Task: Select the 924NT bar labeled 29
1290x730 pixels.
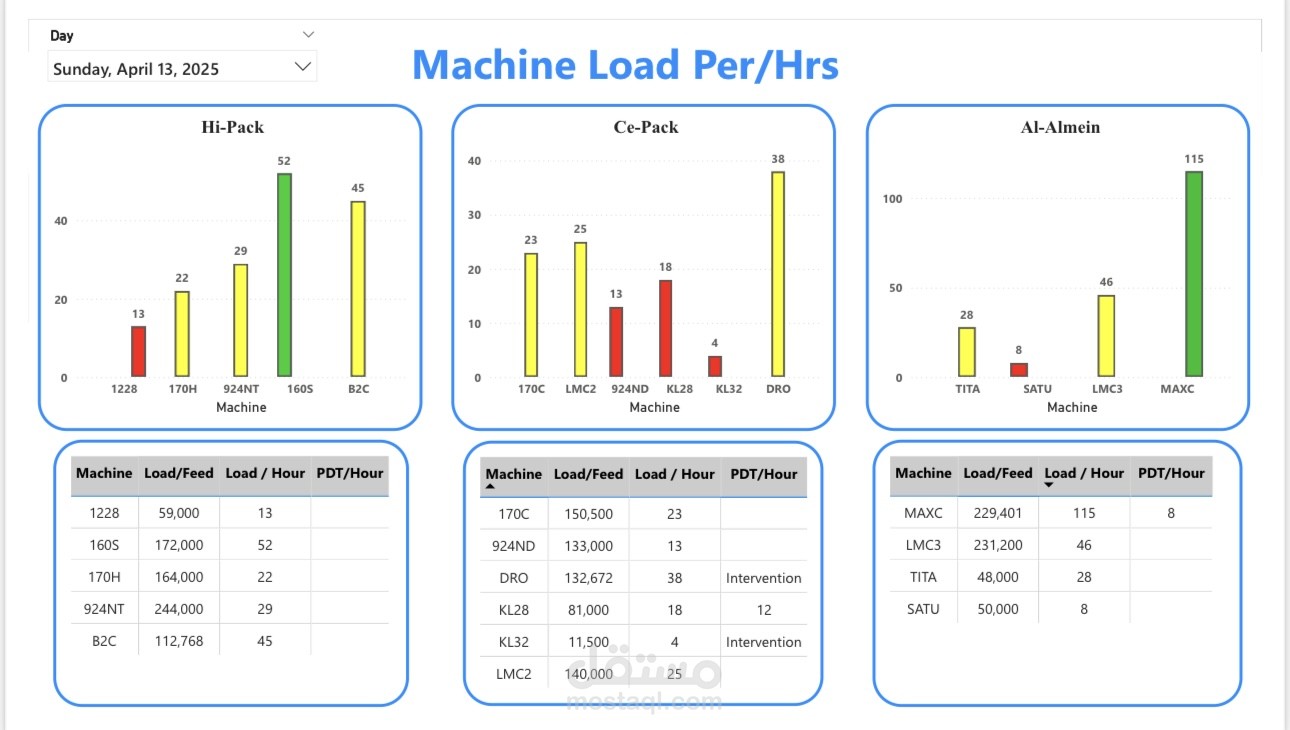Action: 241,320
